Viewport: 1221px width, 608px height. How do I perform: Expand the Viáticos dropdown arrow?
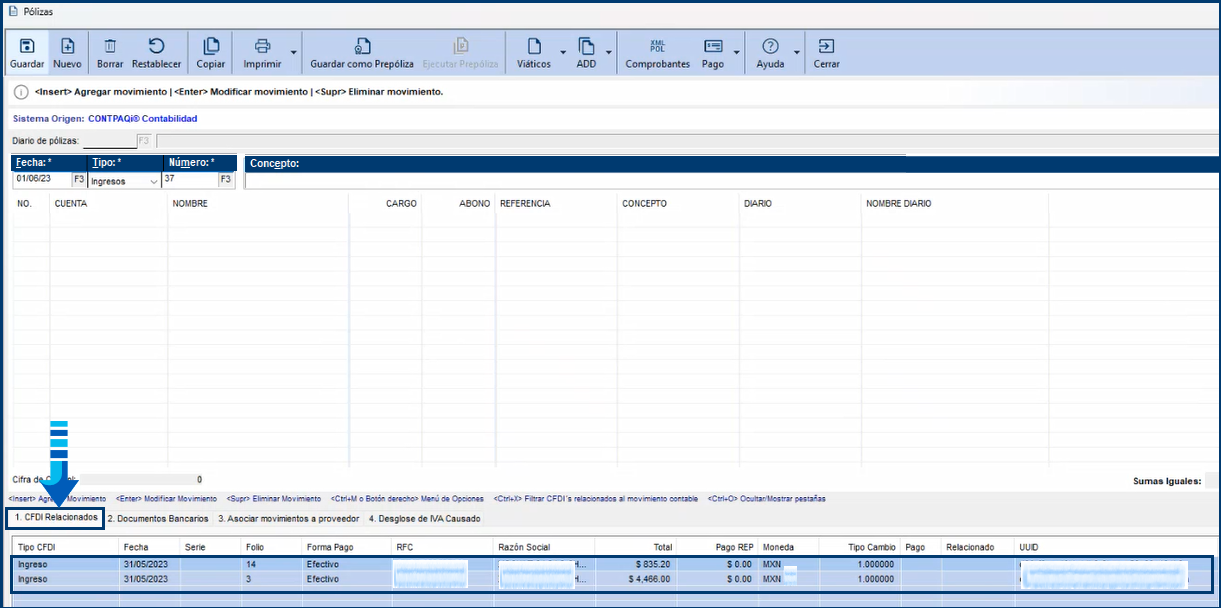pyautogui.click(x=563, y=52)
